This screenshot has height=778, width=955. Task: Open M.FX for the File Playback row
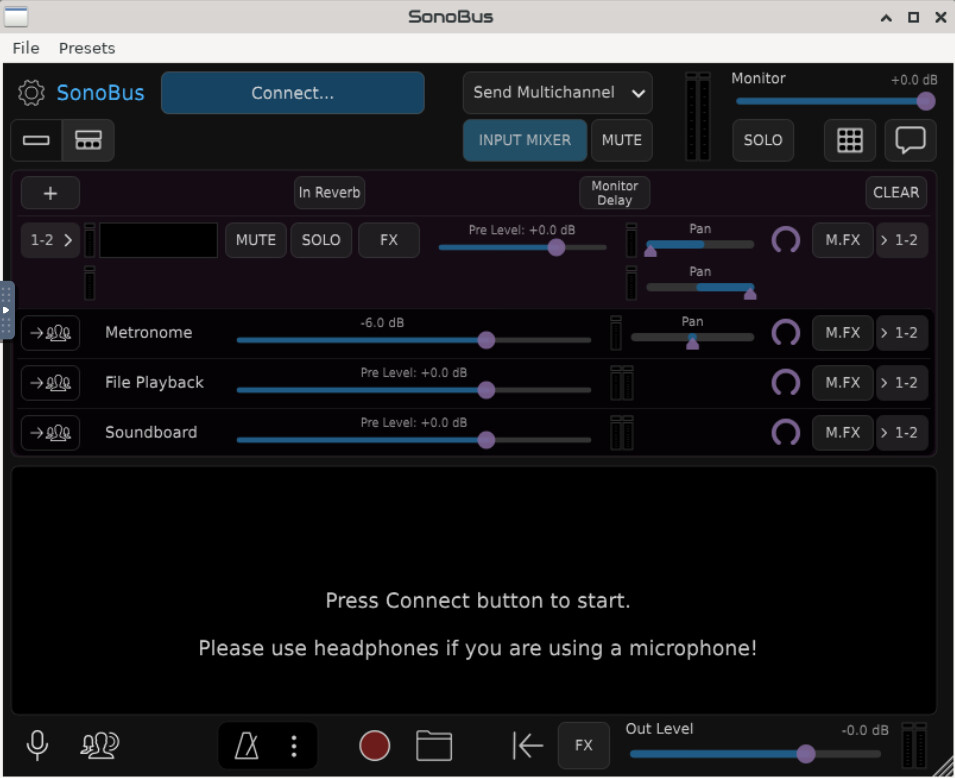pos(843,383)
